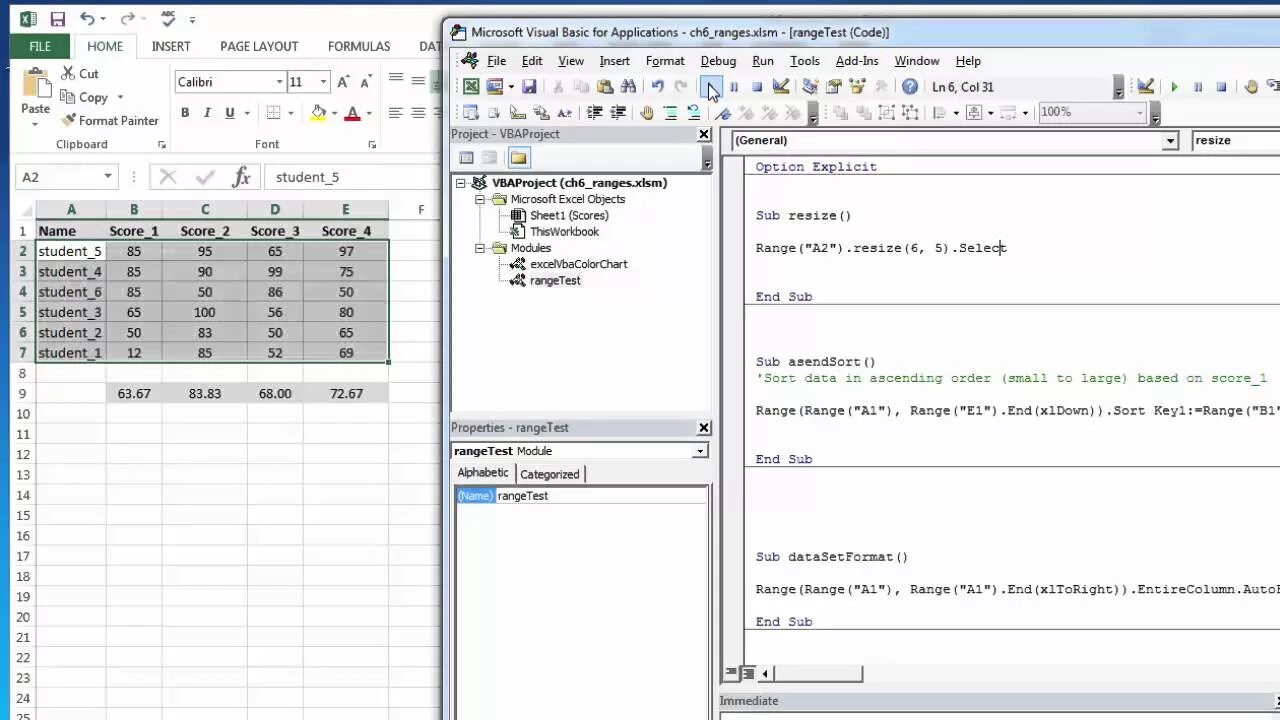The width and height of the screenshot is (1280, 720).
Task: Click the Reset square icon in Standard toolbar
Action: [x=757, y=87]
